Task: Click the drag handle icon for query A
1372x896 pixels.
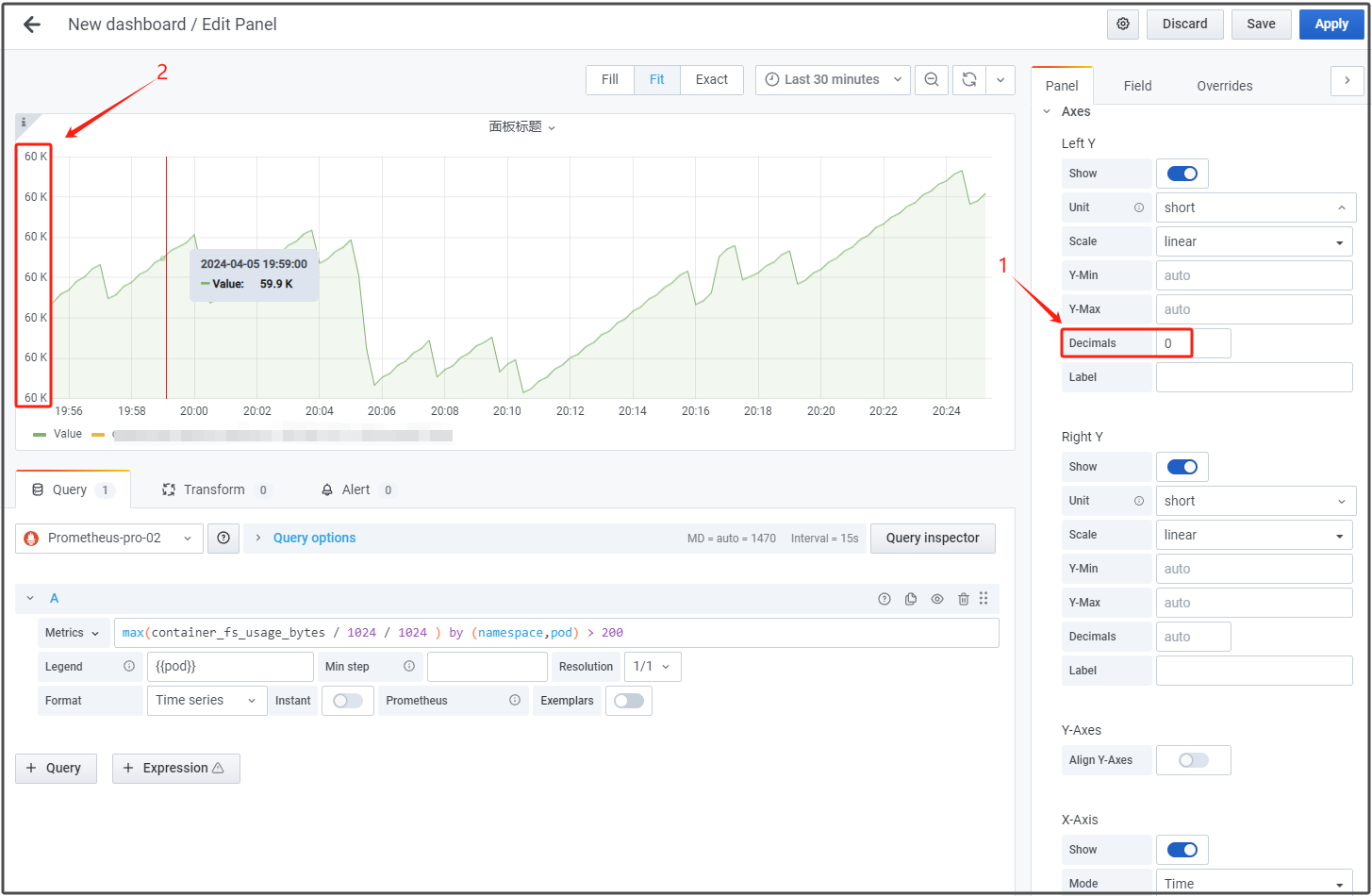Action: point(984,599)
